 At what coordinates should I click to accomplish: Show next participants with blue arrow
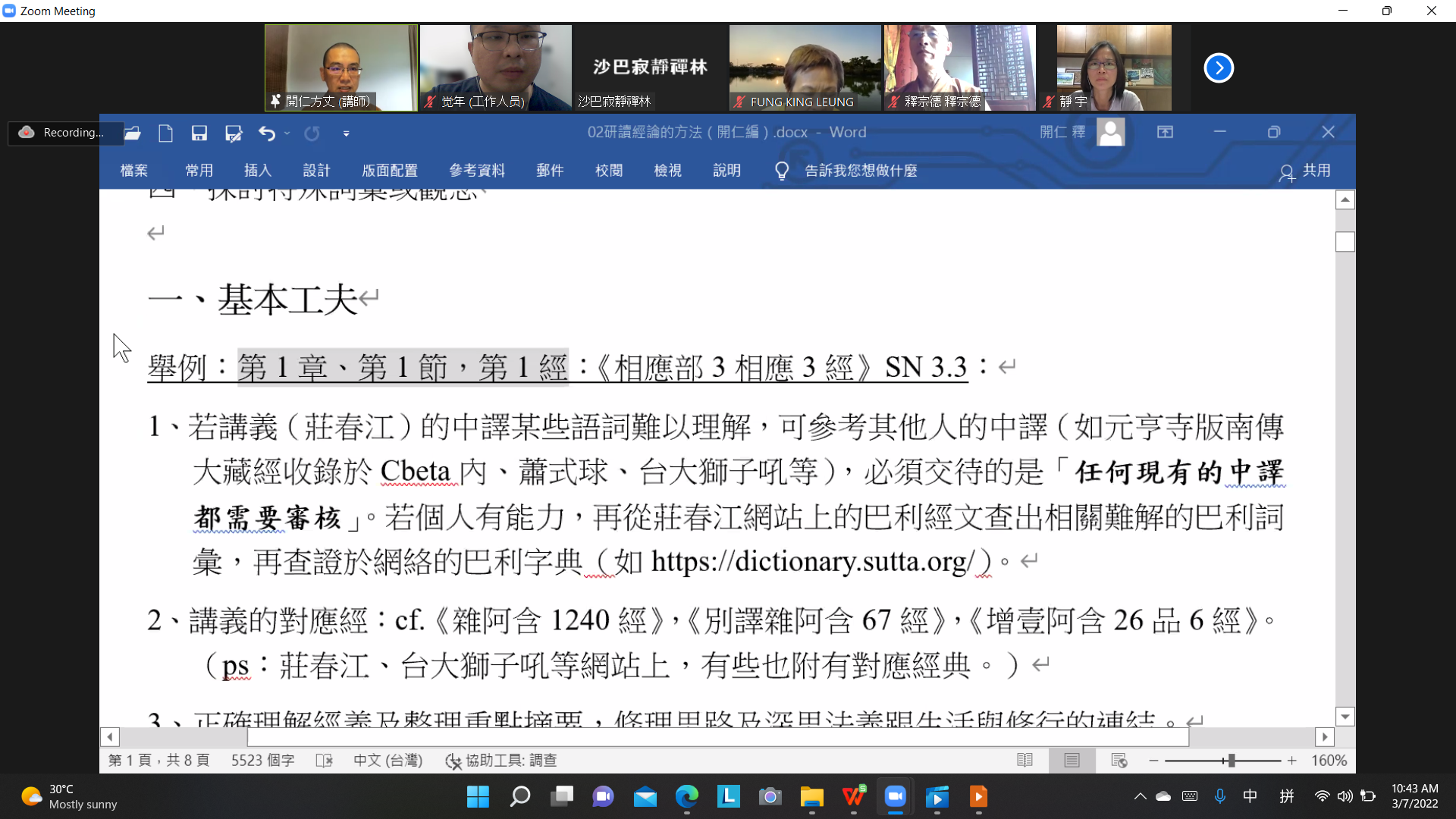(x=1219, y=68)
